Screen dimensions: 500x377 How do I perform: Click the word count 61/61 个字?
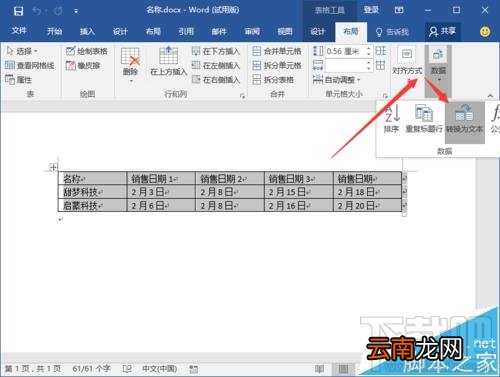[91, 369]
